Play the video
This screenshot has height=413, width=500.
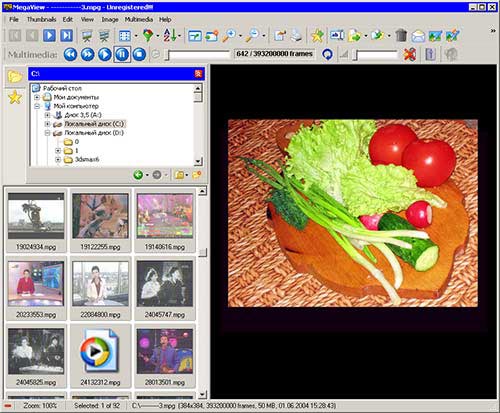point(105,54)
